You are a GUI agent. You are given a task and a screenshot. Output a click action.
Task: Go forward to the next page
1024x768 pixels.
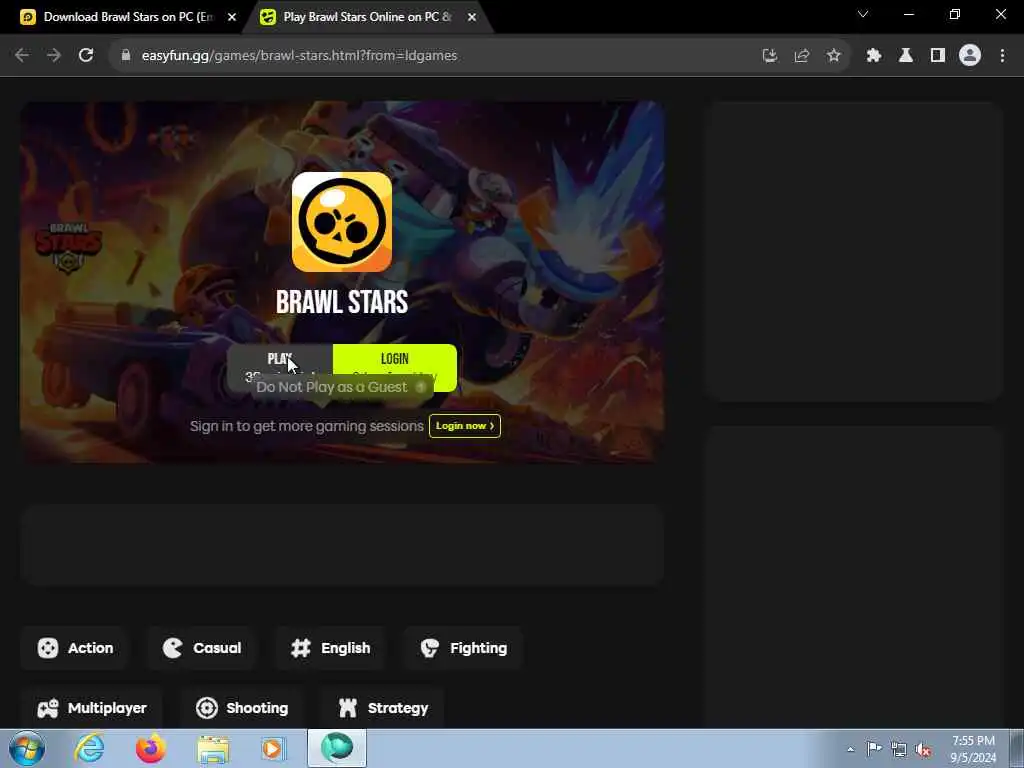point(54,56)
